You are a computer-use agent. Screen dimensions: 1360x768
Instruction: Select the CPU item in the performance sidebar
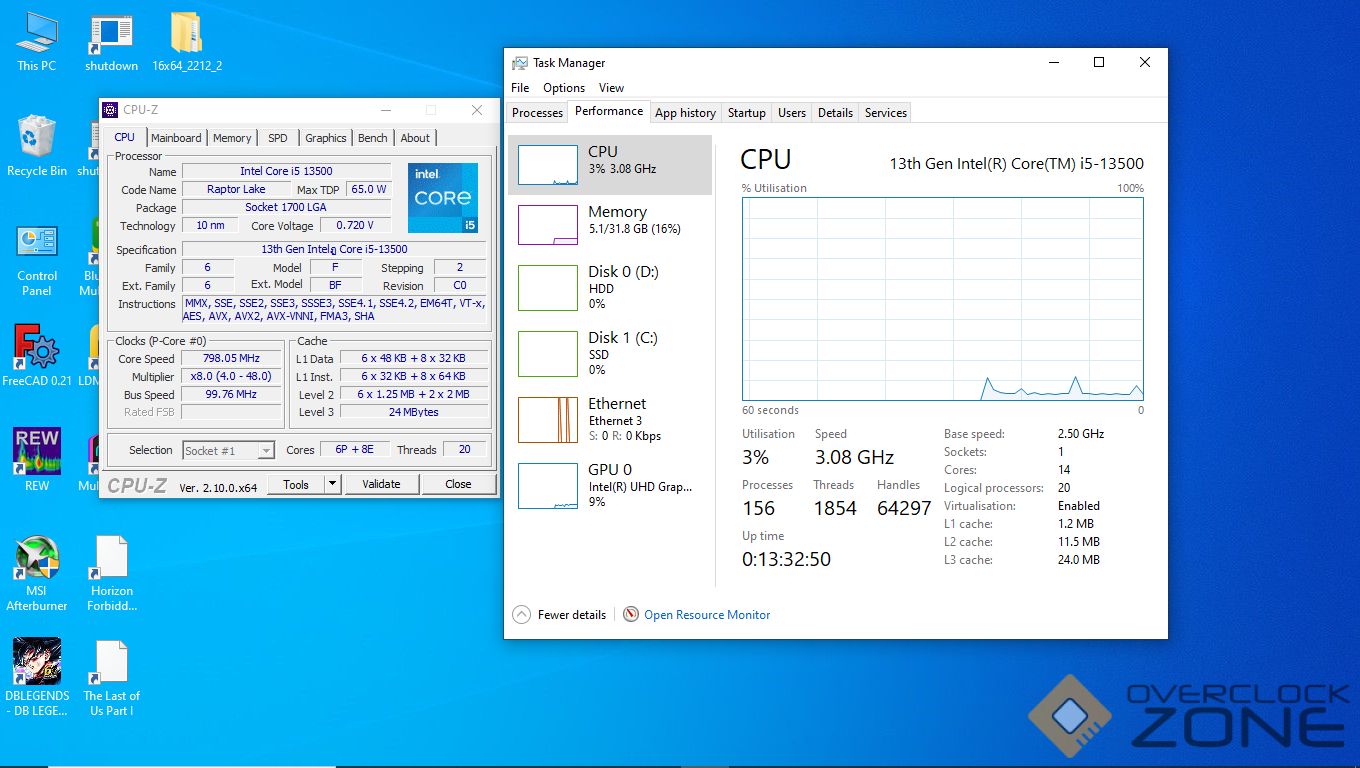tap(610, 165)
